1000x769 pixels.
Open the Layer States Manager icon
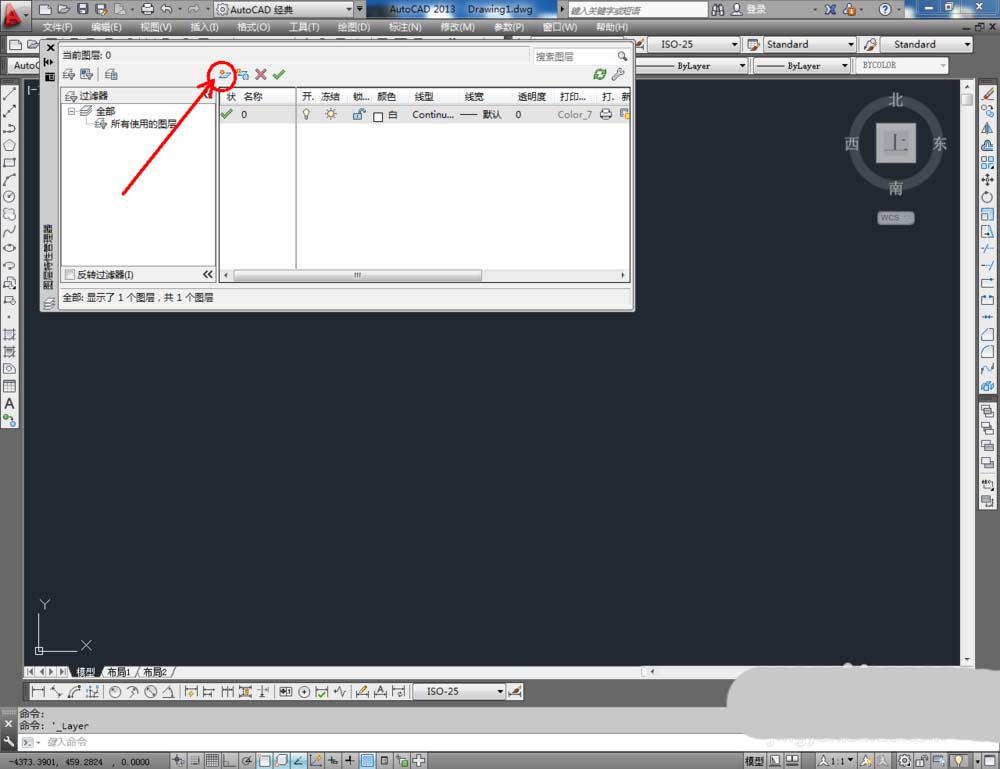point(111,75)
